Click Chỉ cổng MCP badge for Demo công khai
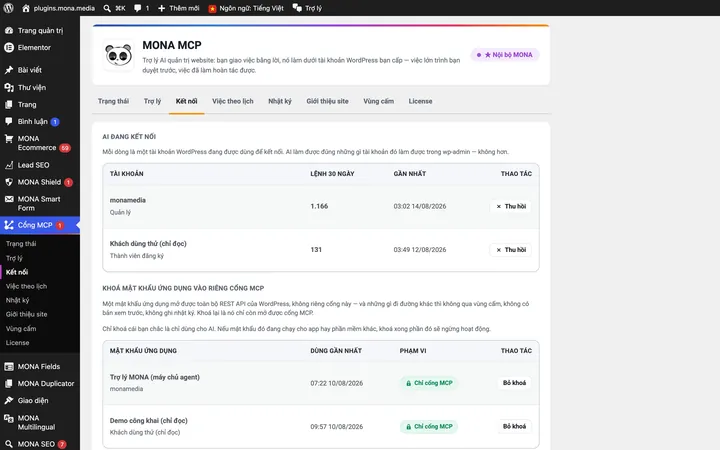Viewport: 720px width, 450px height. (x=429, y=426)
